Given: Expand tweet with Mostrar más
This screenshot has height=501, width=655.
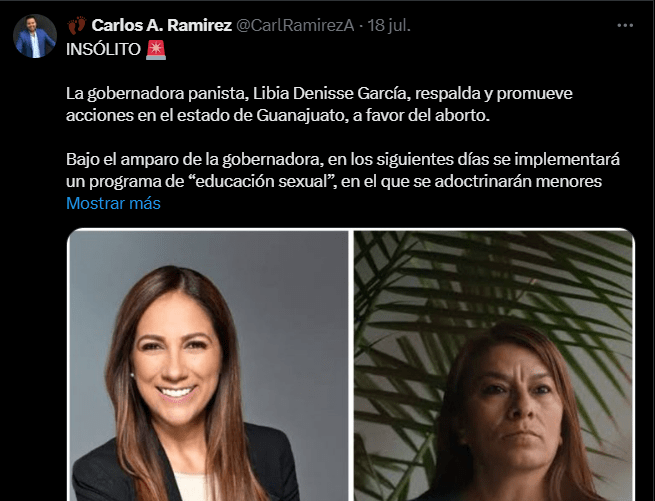Looking at the screenshot, I should pos(113,203).
